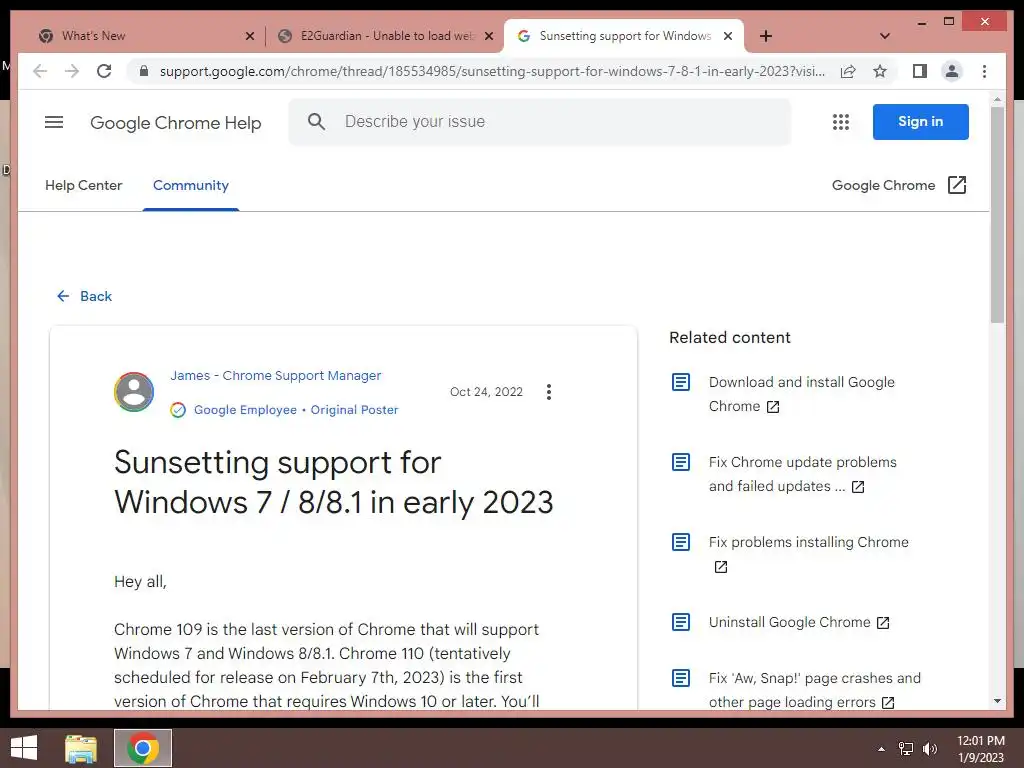Click the Describe your issue search field
This screenshot has width=1024, height=768.
539,121
